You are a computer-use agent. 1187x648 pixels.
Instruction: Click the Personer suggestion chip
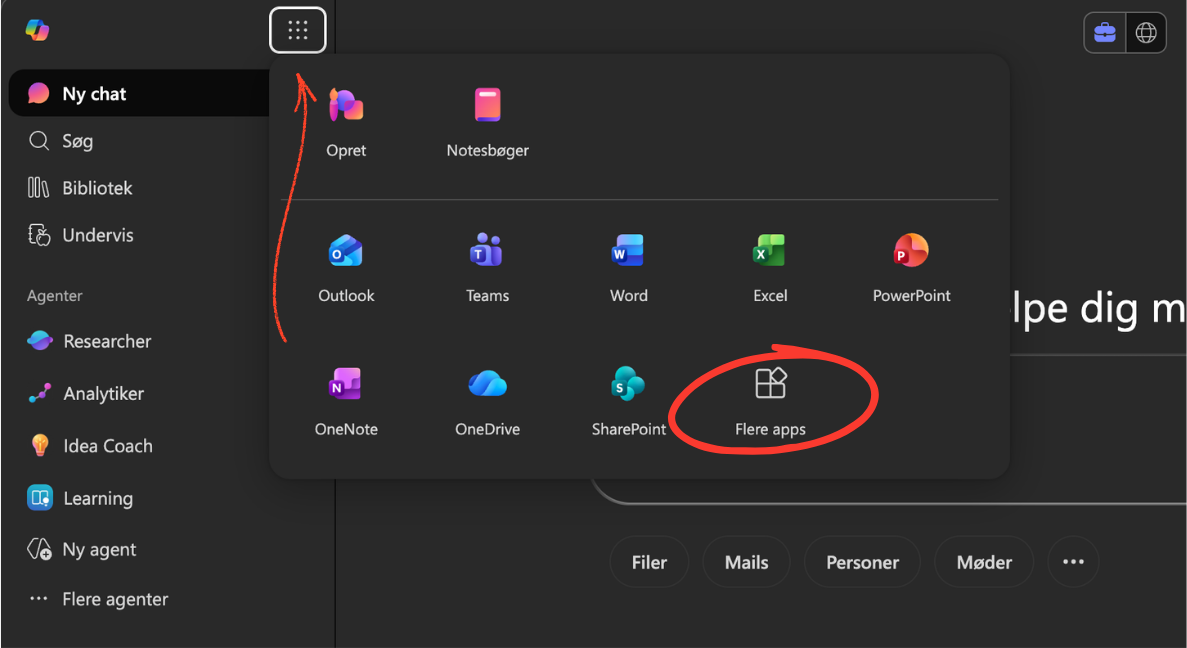[x=862, y=562]
